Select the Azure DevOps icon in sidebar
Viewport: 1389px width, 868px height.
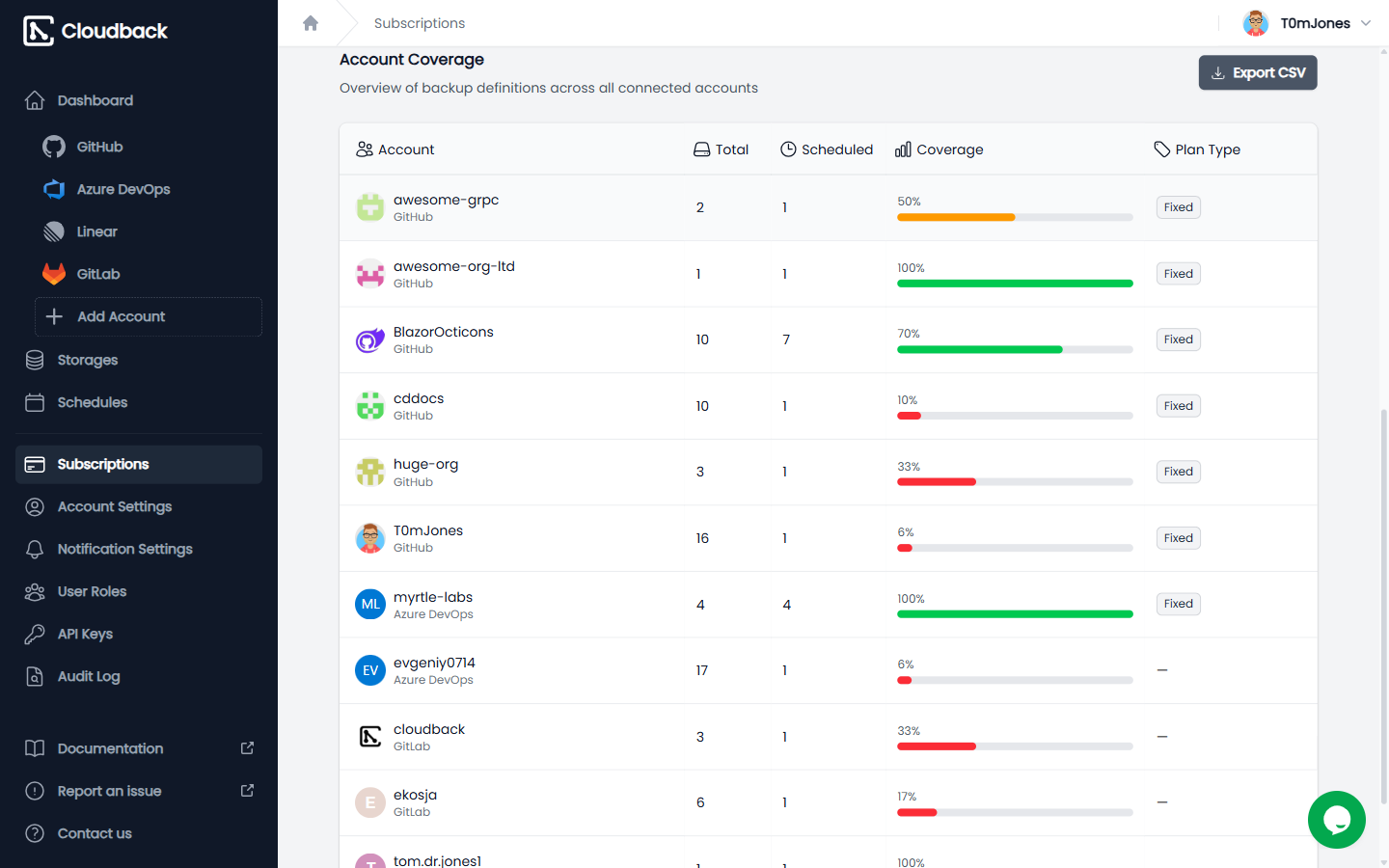54,189
